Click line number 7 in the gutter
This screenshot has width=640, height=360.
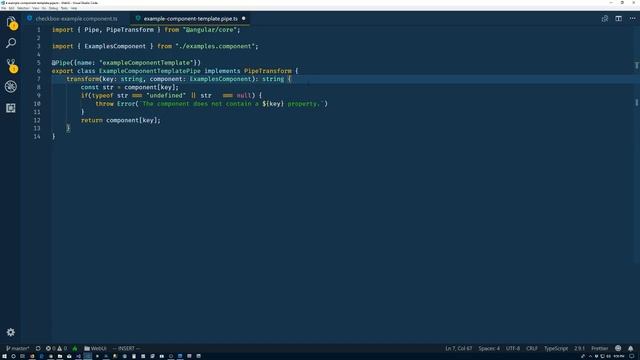(39, 79)
